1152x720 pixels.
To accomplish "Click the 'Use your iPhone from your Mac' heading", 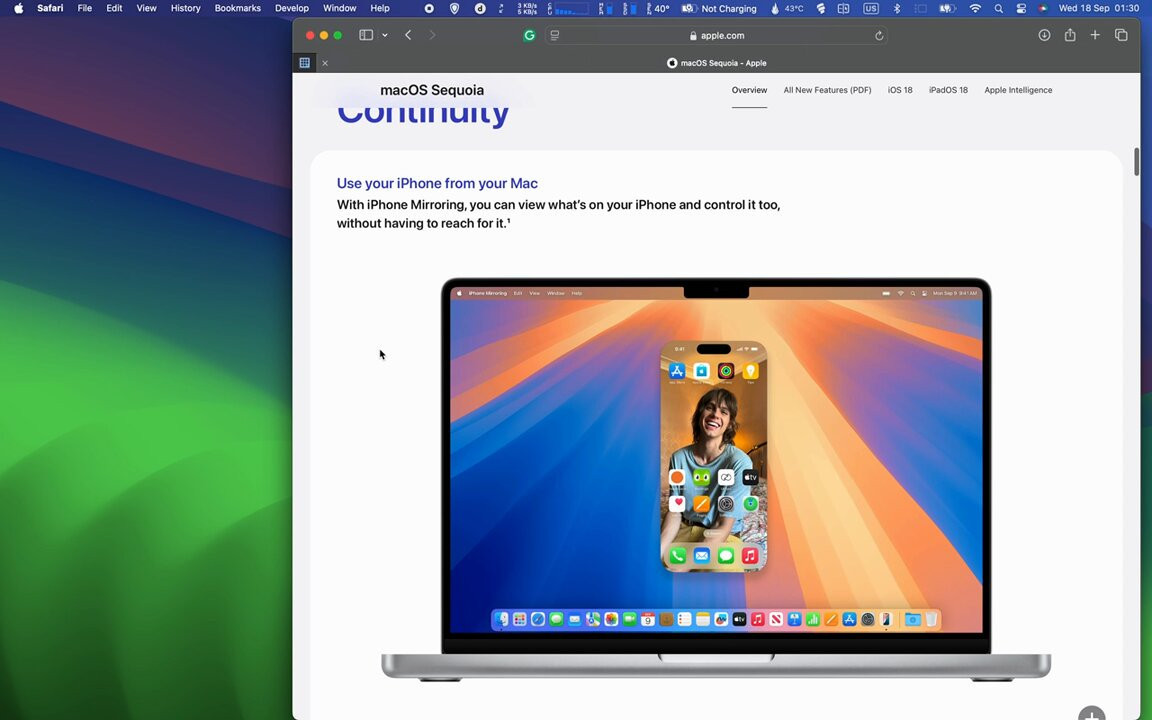I will click(437, 184).
